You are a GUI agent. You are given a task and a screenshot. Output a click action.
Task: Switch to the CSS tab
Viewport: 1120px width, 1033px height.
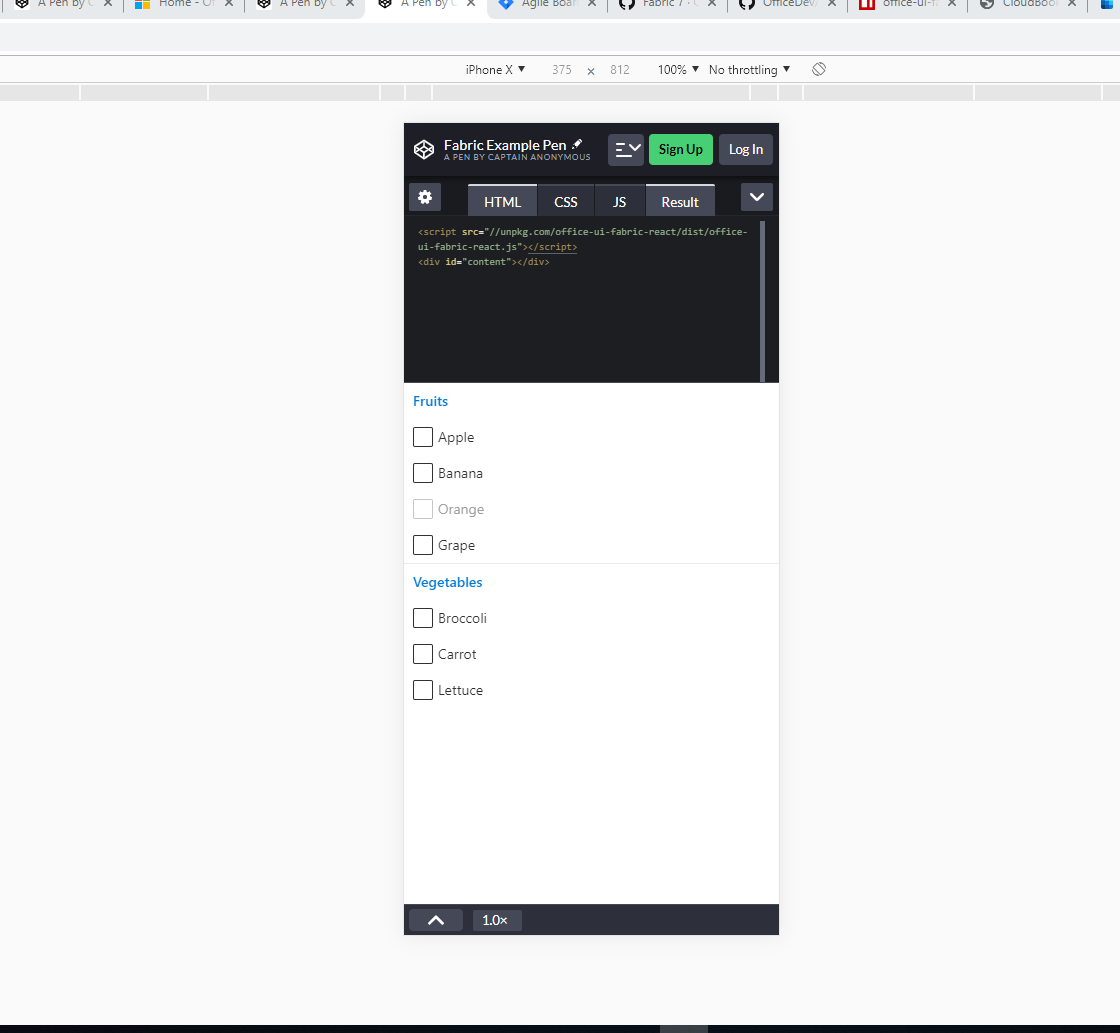pyautogui.click(x=566, y=201)
